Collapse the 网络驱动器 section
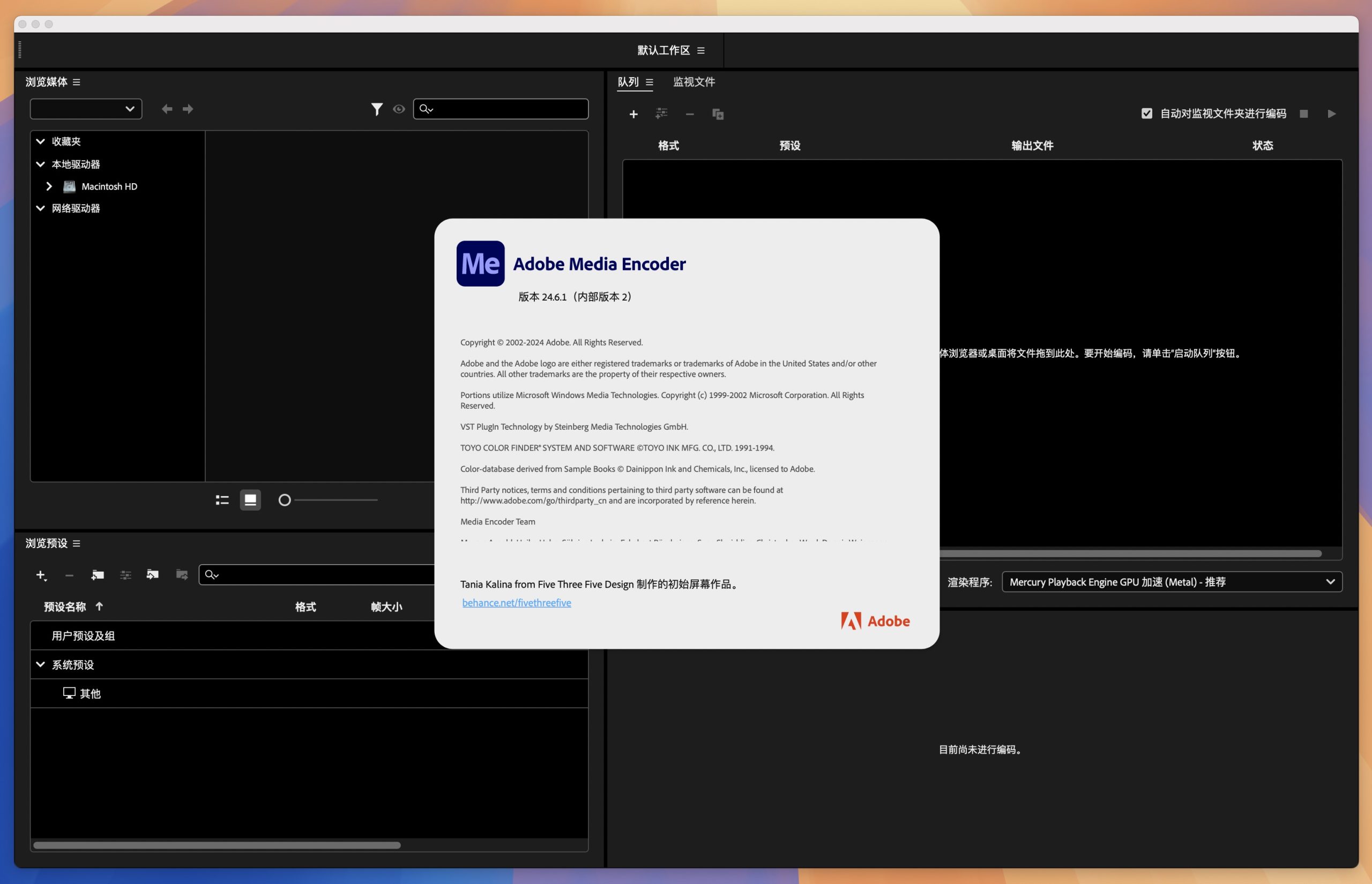The width and height of the screenshot is (1372, 884). click(40, 208)
